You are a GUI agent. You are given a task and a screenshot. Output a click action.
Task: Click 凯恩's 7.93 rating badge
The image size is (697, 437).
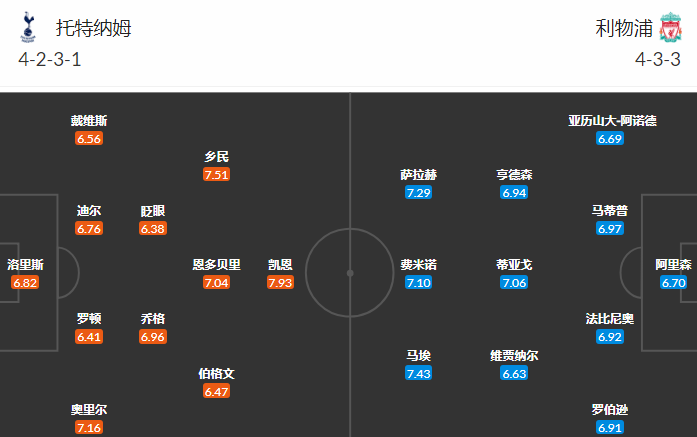tap(281, 283)
